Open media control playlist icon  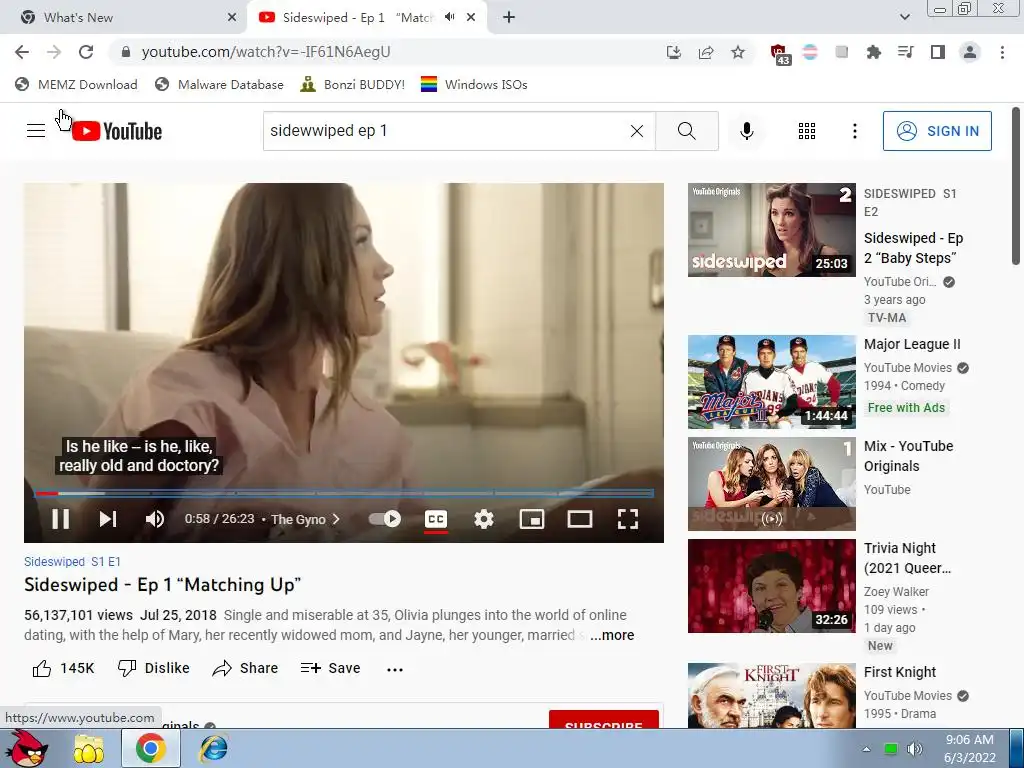tap(905, 52)
